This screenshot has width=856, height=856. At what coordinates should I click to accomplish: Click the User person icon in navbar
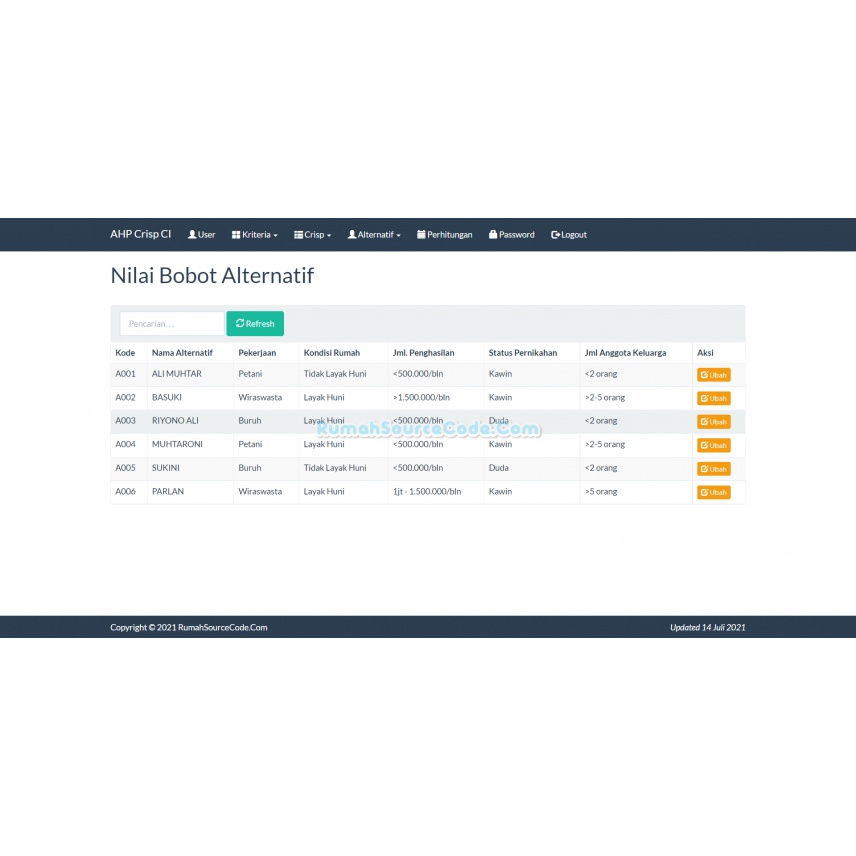coord(192,234)
